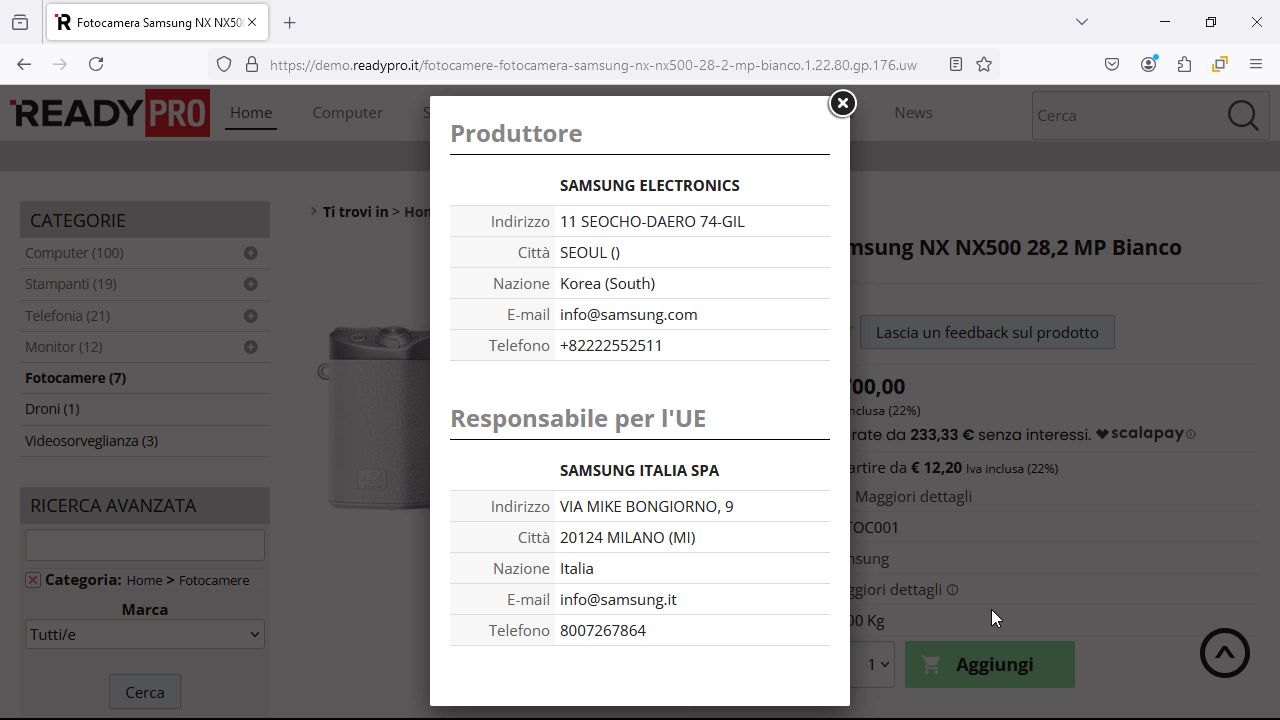Click phone number +82222552511
1280x720 pixels.
tap(611, 346)
